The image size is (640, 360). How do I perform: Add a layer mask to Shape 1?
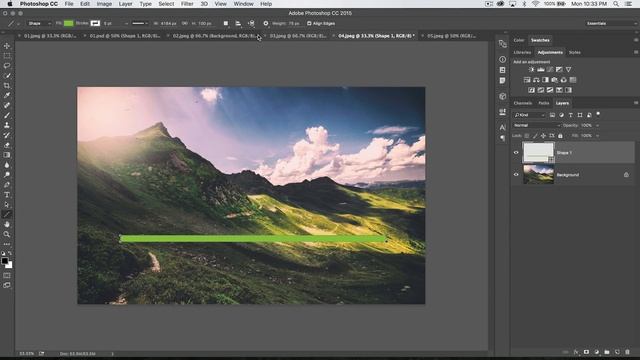tap(586, 352)
